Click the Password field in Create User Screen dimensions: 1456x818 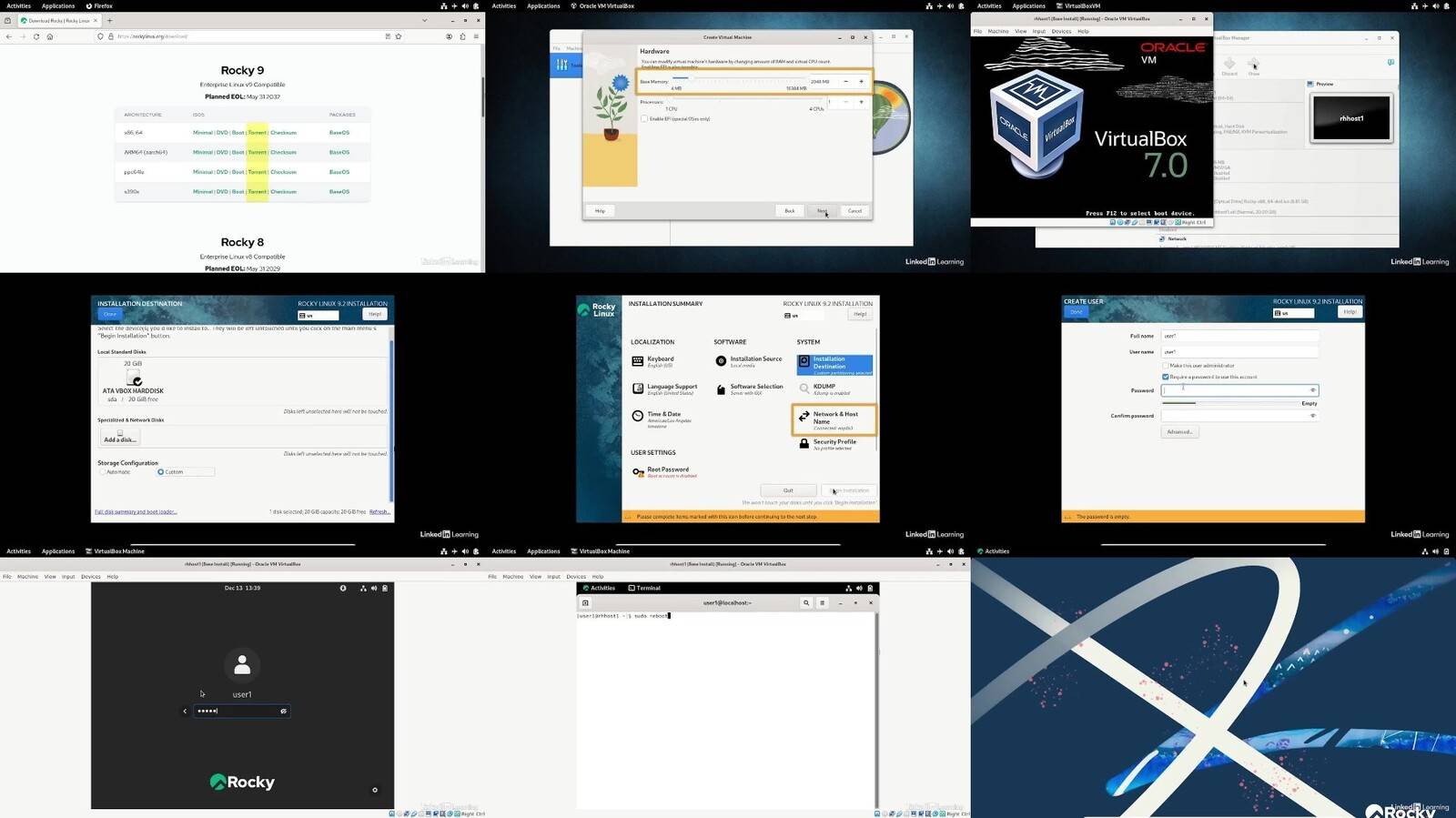[1239, 390]
